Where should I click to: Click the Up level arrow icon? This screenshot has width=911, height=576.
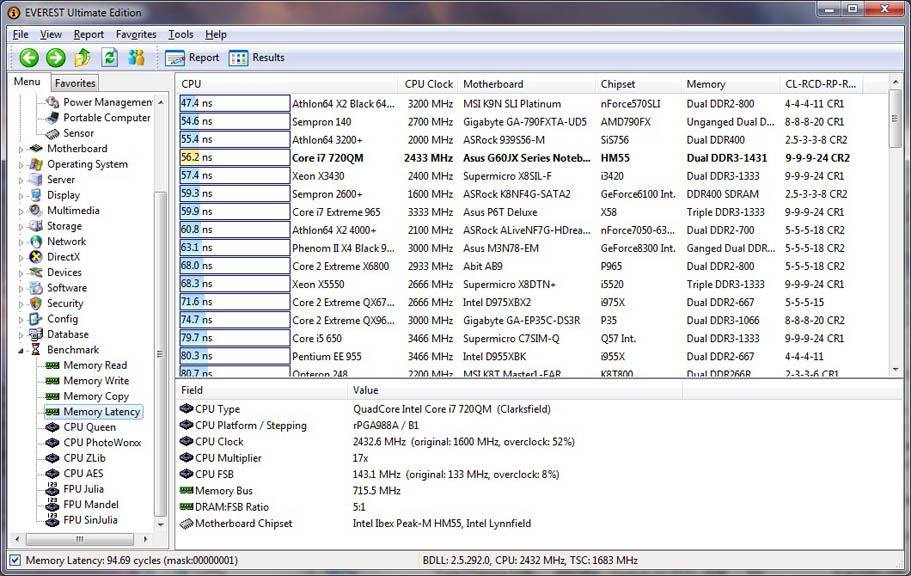[x=83, y=57]
